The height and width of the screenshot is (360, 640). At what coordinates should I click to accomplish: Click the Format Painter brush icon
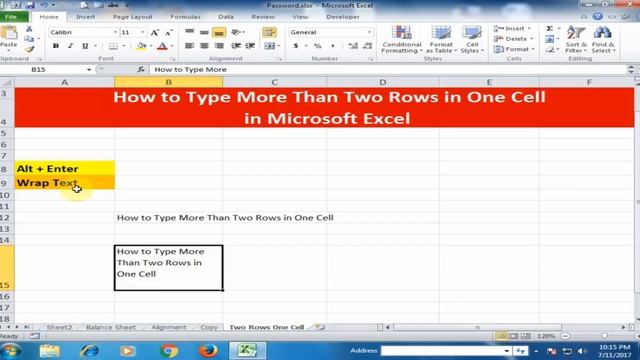pyautogui.click(x=29, y=49)
